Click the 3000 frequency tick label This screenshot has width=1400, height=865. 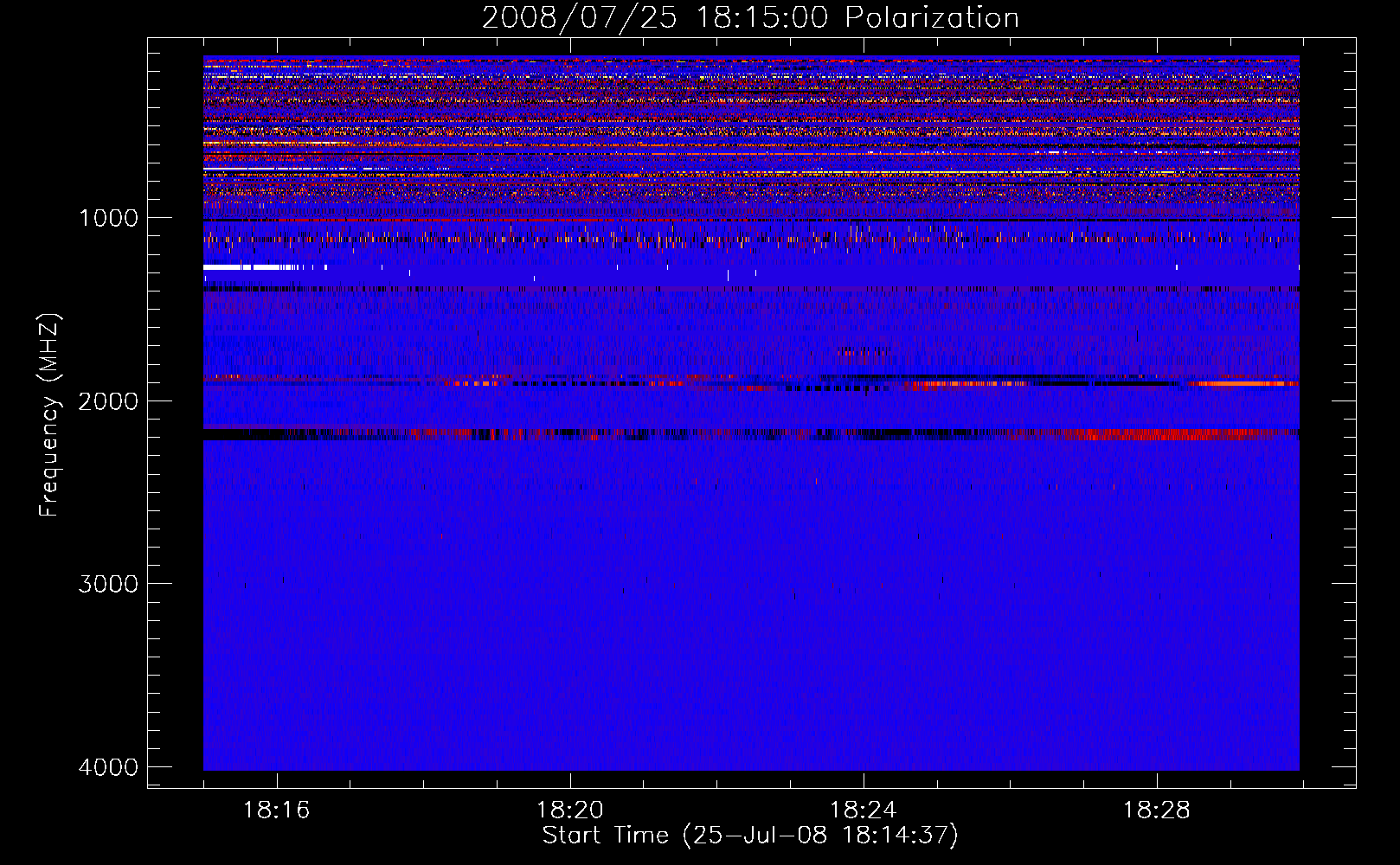pyautogui.click(x=108, y=584)
